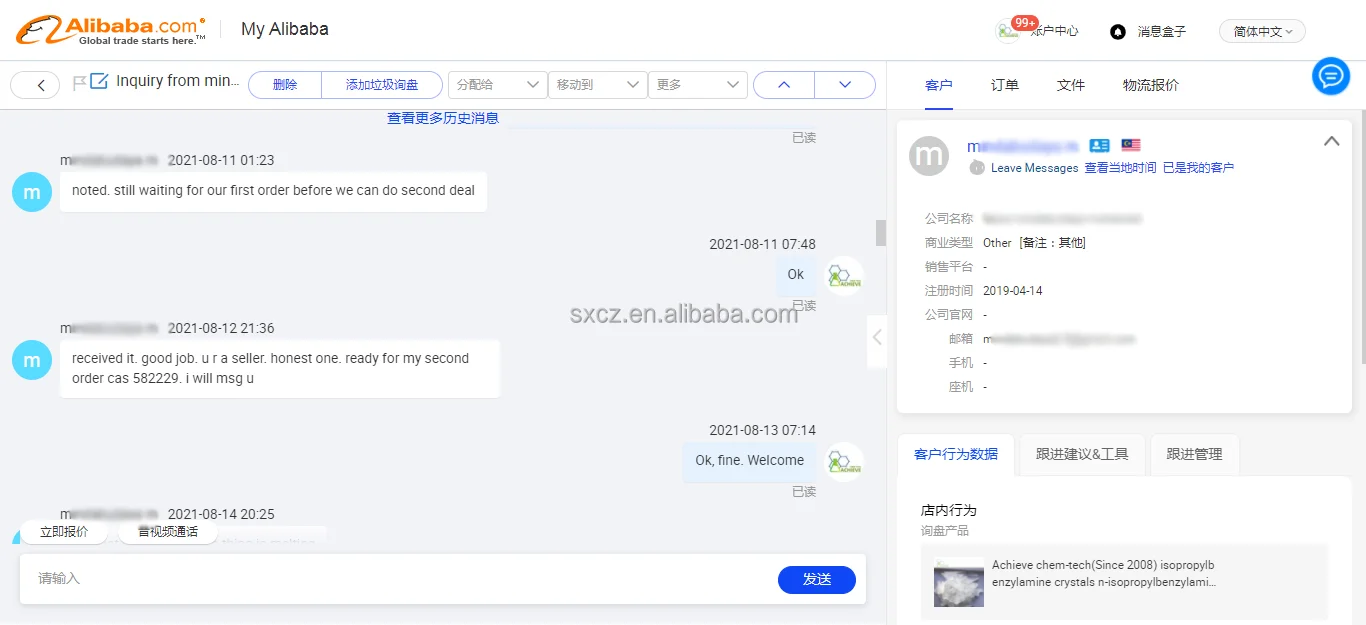Click 查看更多历史消息 link

click(x=443, y=118)
